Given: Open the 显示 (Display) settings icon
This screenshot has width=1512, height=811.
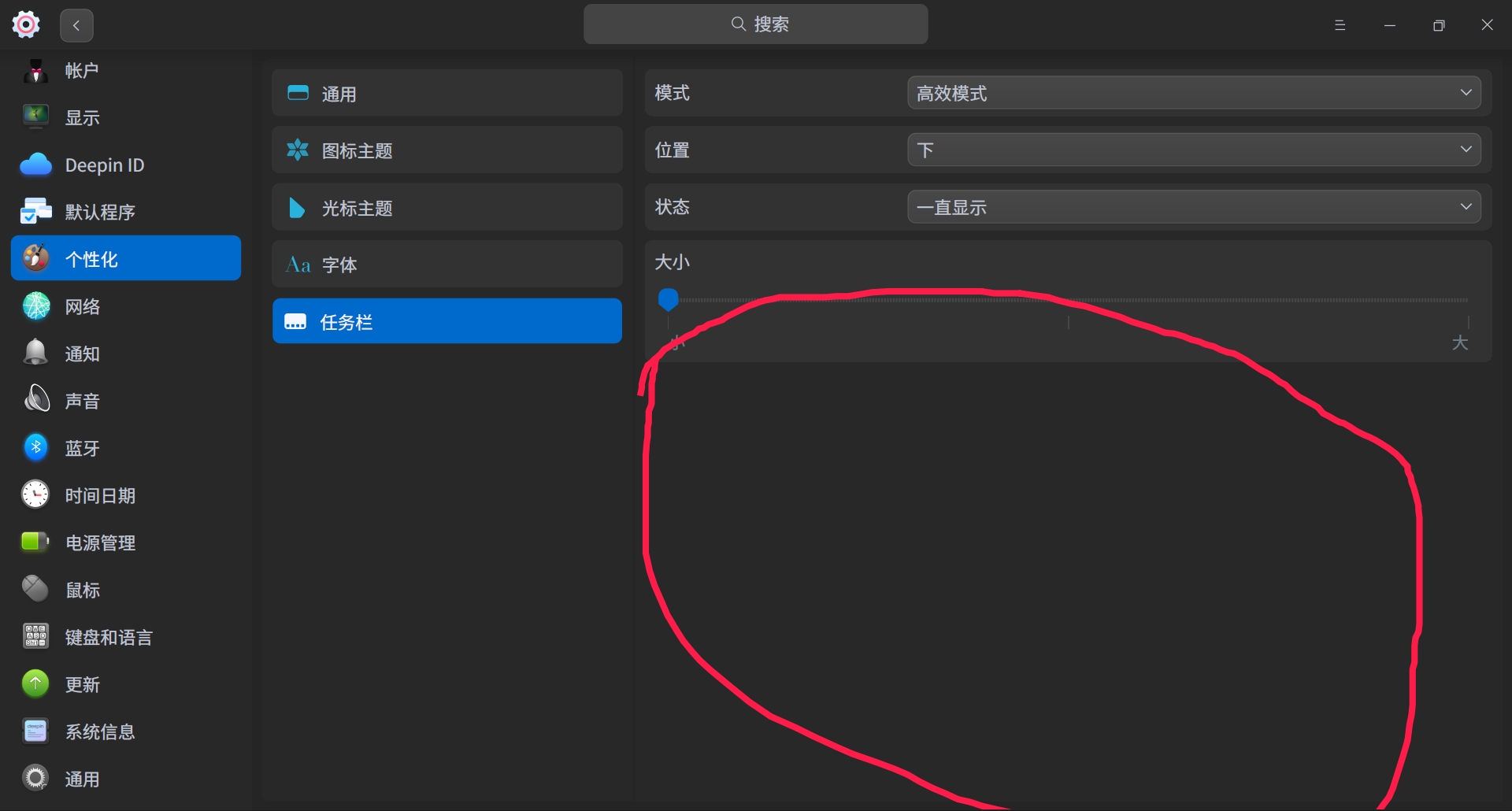Looking at the screenshot, I should coord(36,117).
